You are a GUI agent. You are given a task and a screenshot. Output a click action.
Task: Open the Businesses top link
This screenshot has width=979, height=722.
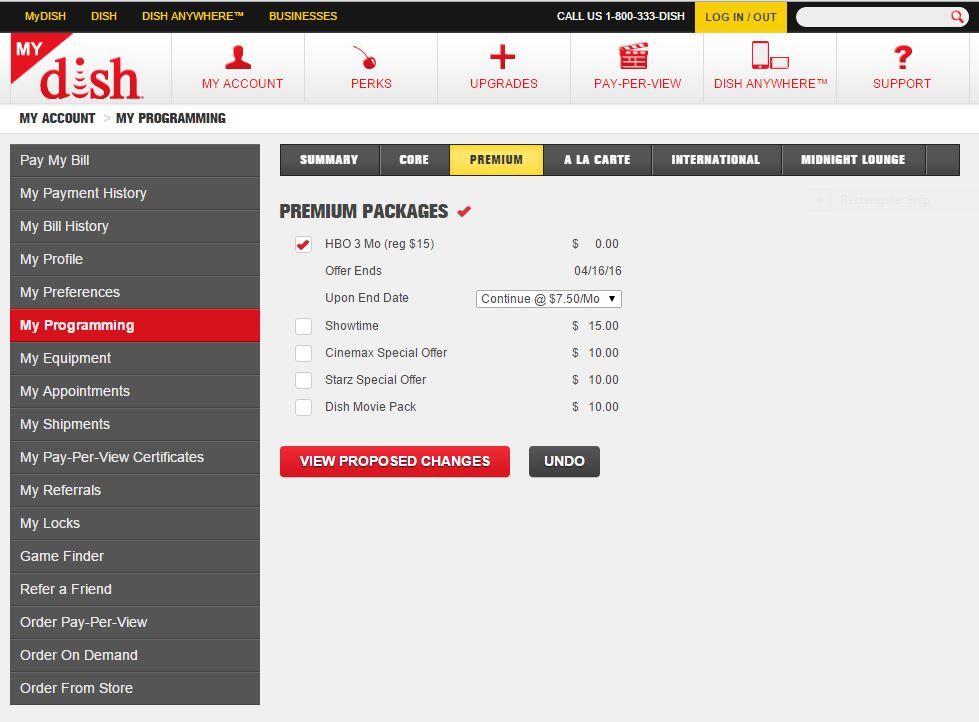[x=303, y=16]
